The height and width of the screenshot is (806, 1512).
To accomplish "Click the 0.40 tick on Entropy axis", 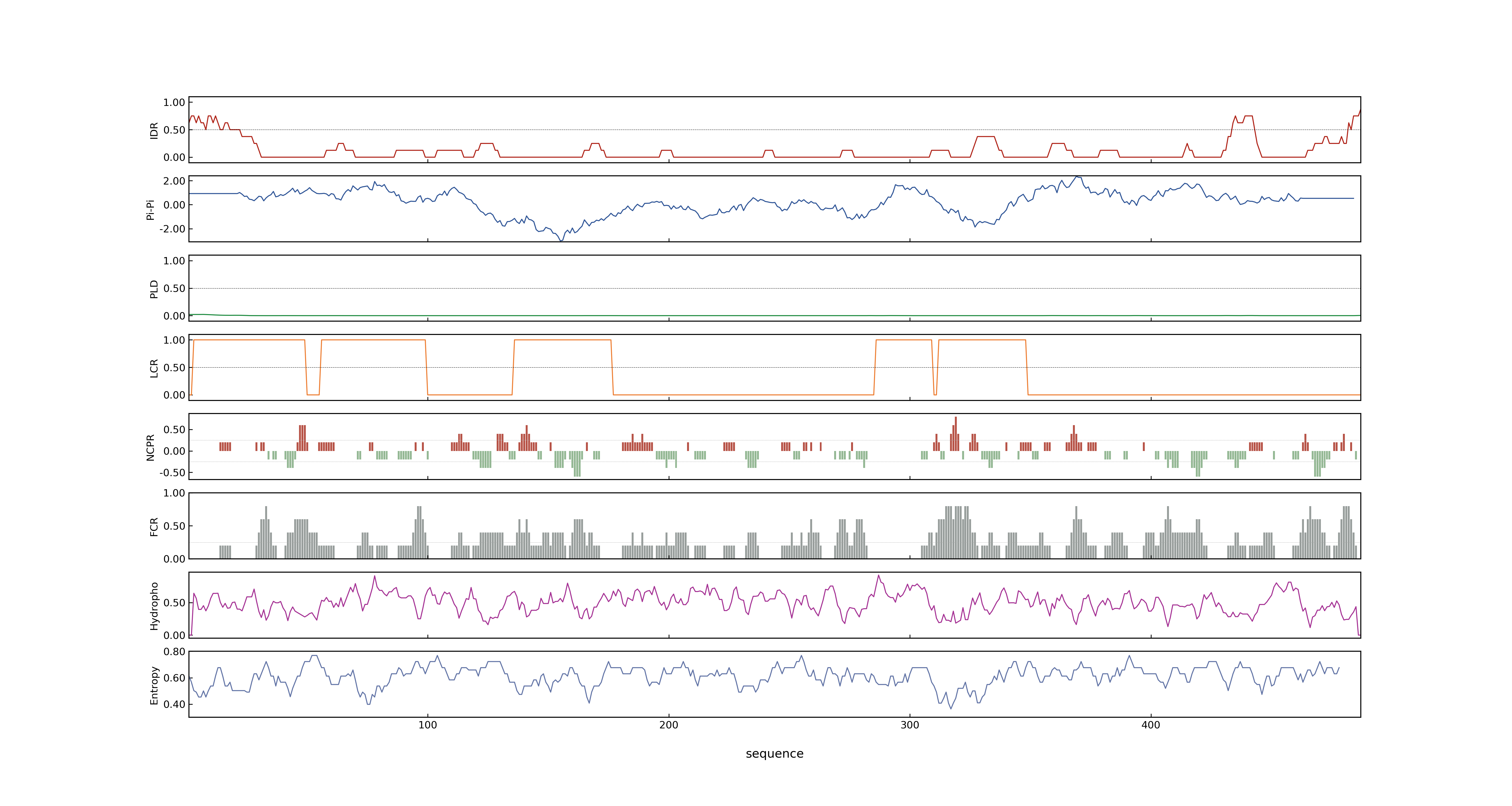I will pos(174,704).
